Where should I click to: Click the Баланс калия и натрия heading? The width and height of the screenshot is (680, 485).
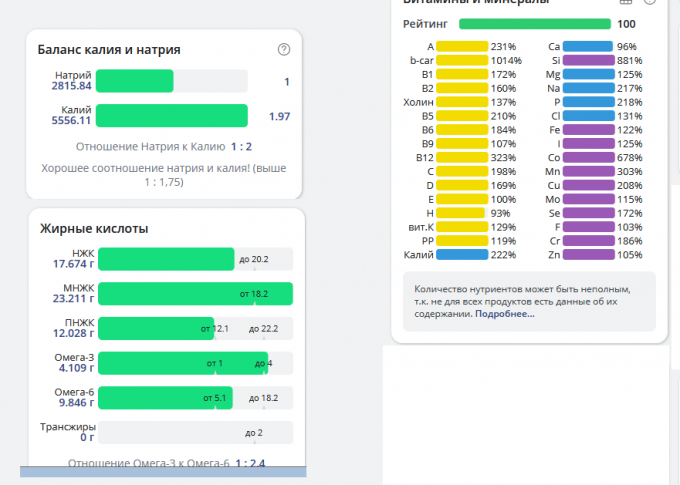tap(109, 50)
